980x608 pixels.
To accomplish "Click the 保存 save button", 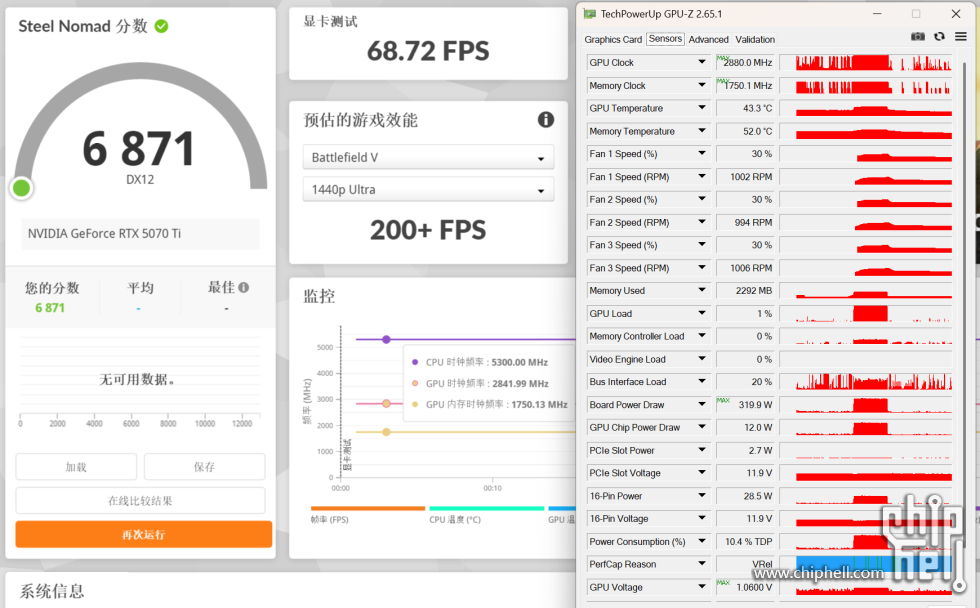I will pyautogui.click(x=204, y=467).
